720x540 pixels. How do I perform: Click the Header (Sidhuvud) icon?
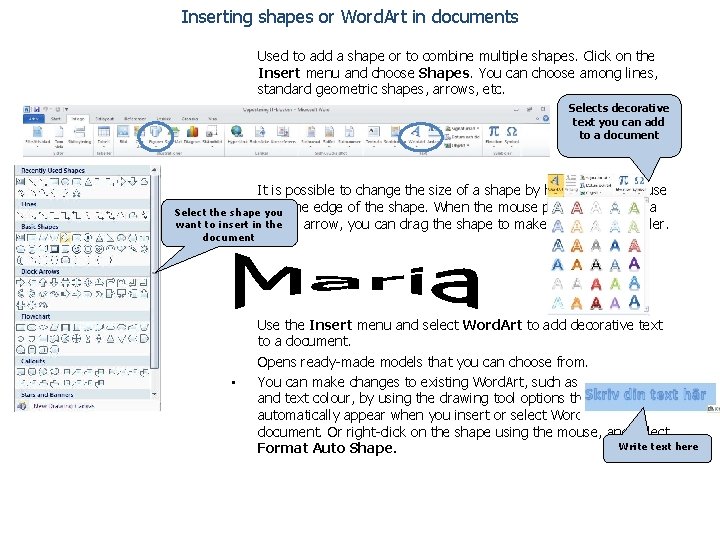(311, 134)
